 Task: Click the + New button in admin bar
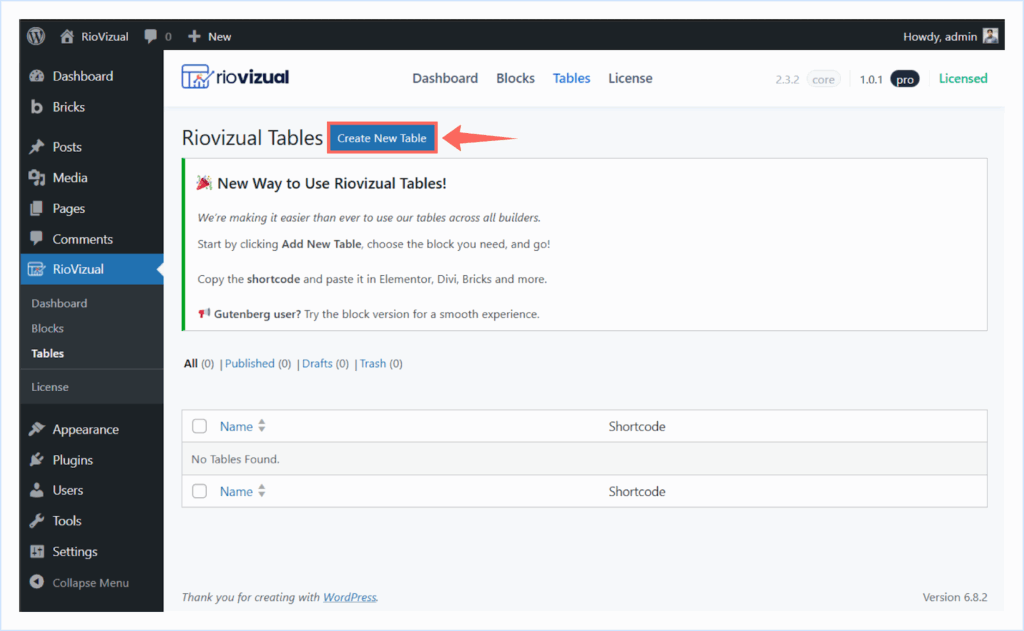click(x=210, y=36)
